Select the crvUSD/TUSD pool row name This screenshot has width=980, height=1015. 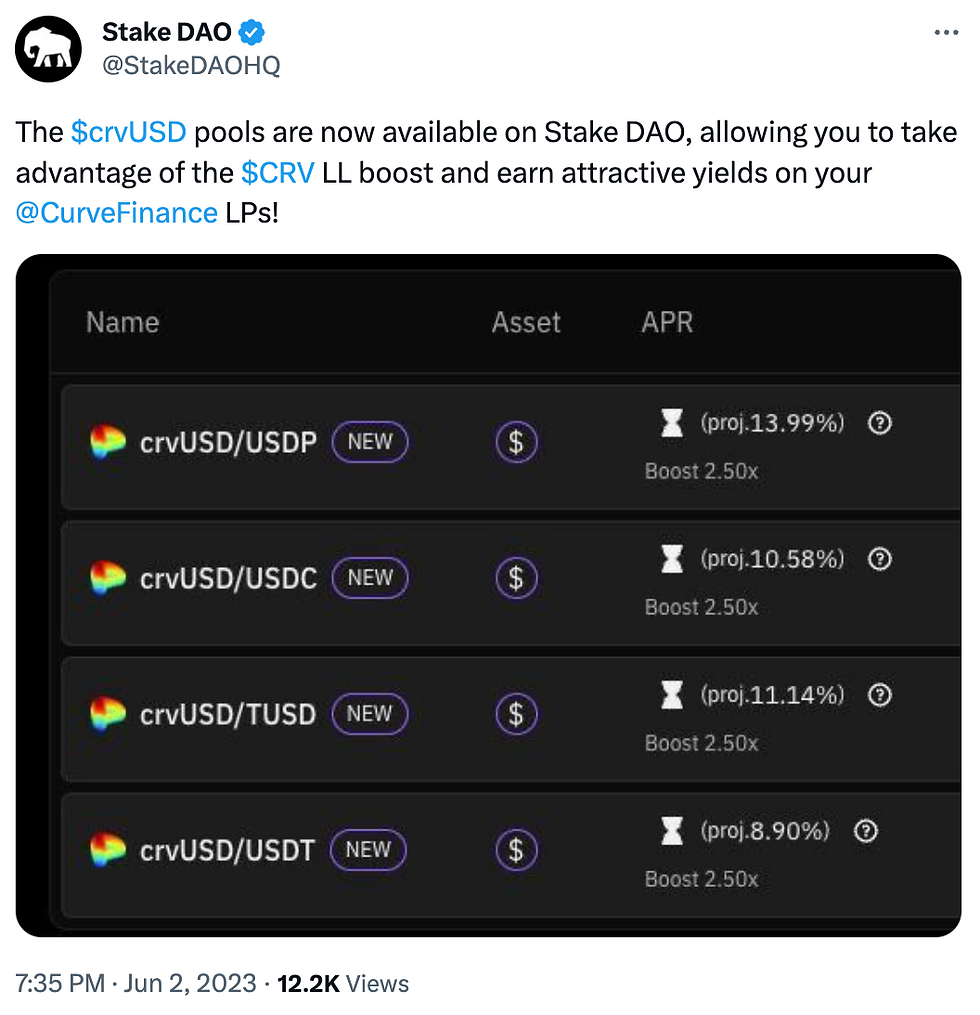228,714
